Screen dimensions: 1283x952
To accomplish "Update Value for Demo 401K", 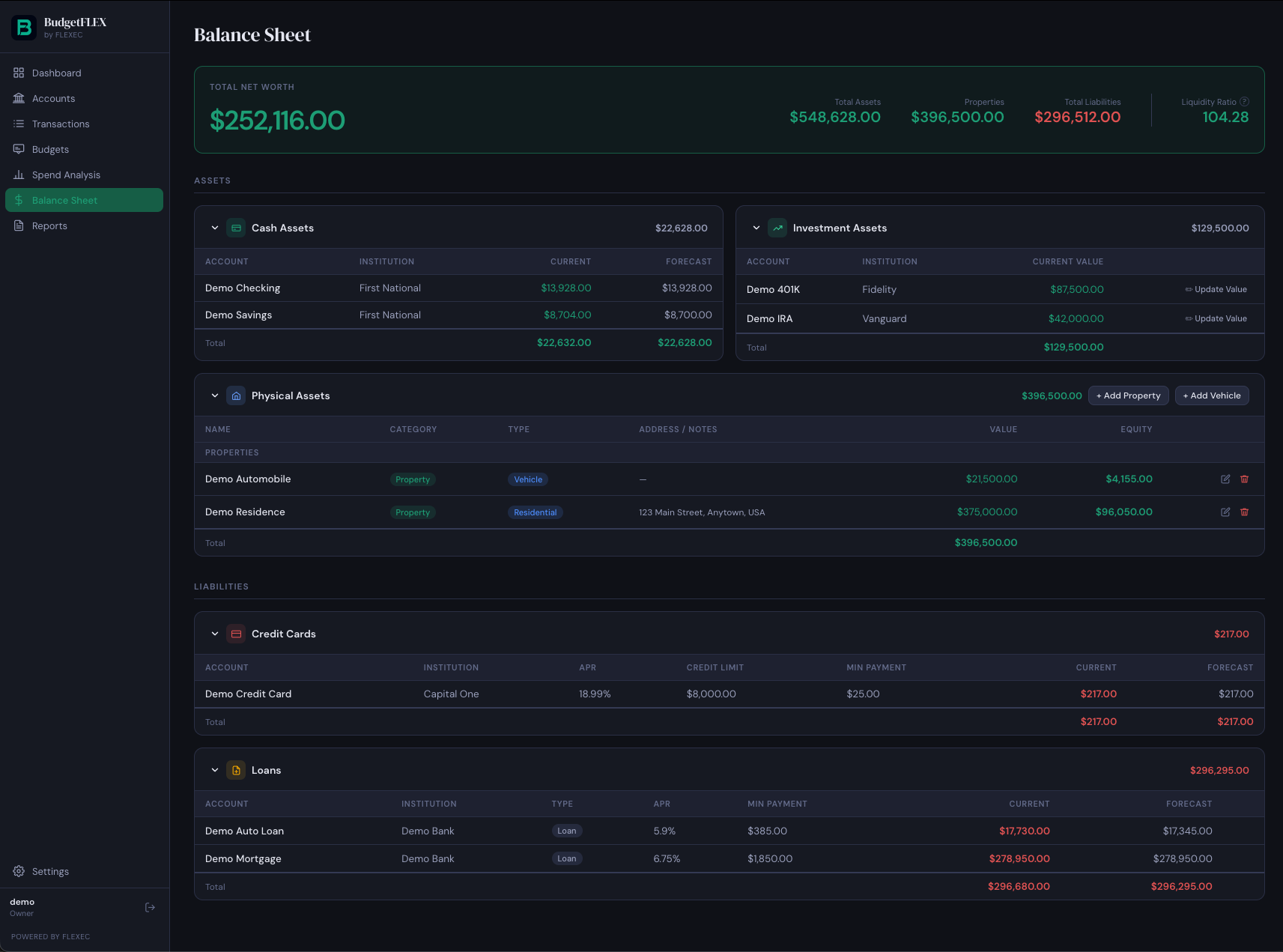I will [1216, 289].
